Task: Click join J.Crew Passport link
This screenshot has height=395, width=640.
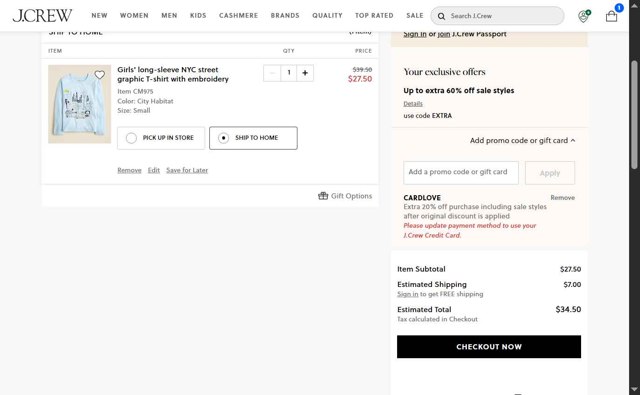Action: pyautogui.click(x=444, y=34)
